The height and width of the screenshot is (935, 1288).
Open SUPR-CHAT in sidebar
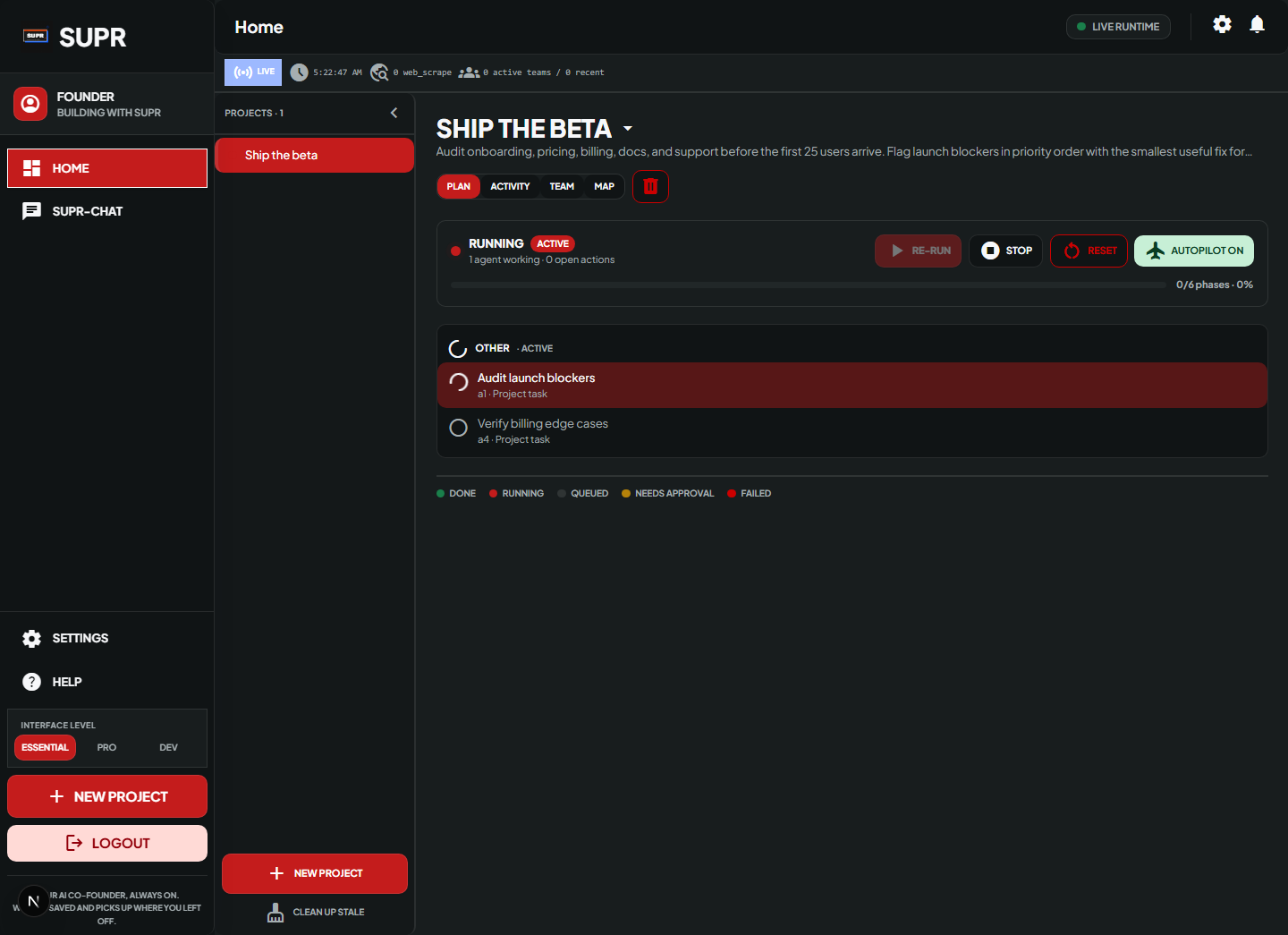coord(107,211)
